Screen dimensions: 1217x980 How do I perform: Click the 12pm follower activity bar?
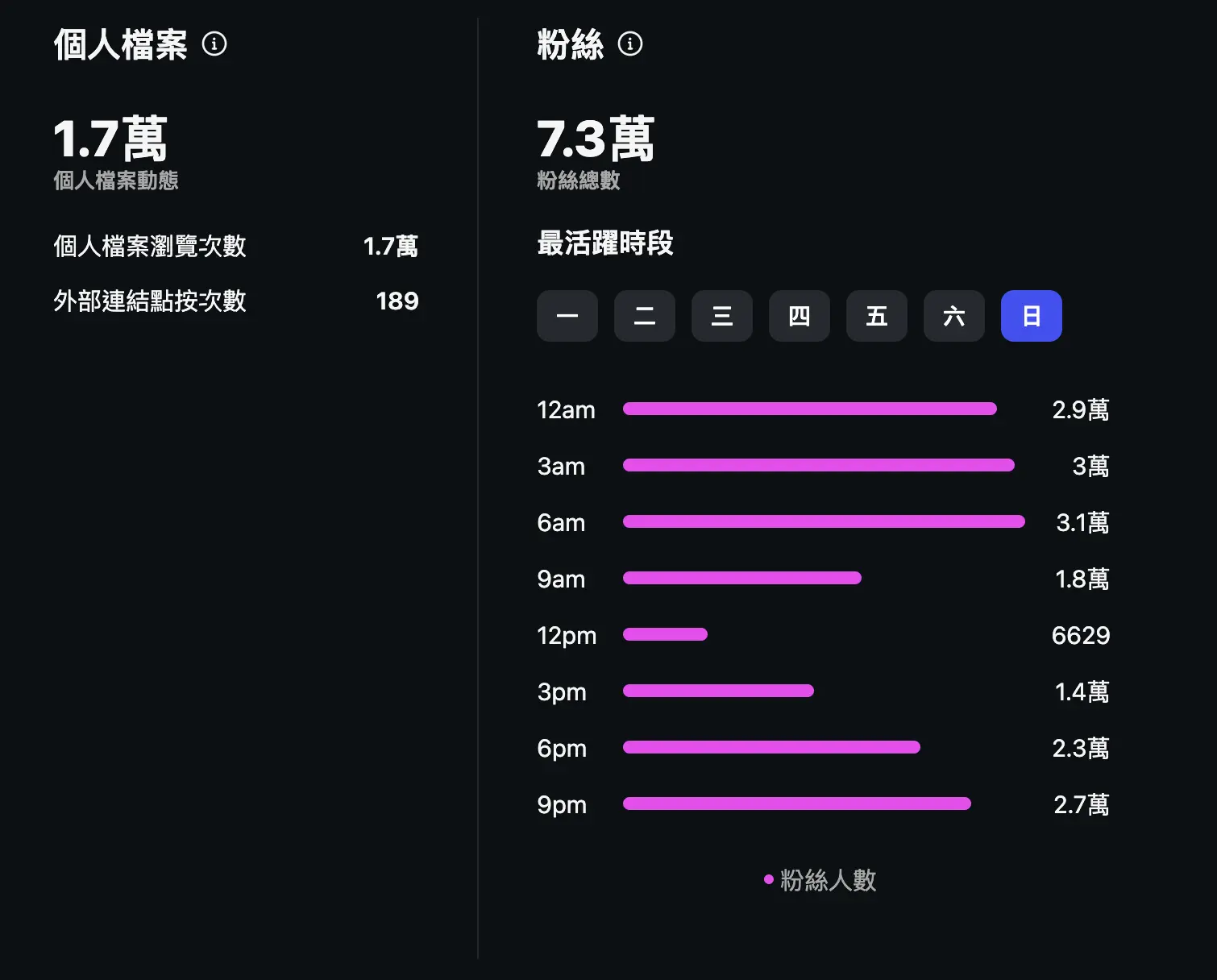coord(666,634)
